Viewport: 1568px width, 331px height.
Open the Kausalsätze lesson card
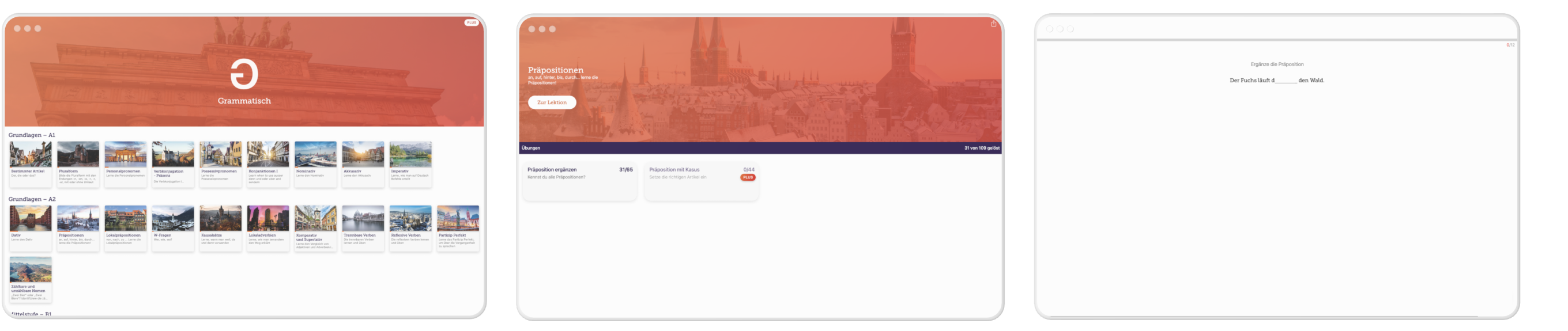click(220, 229)
